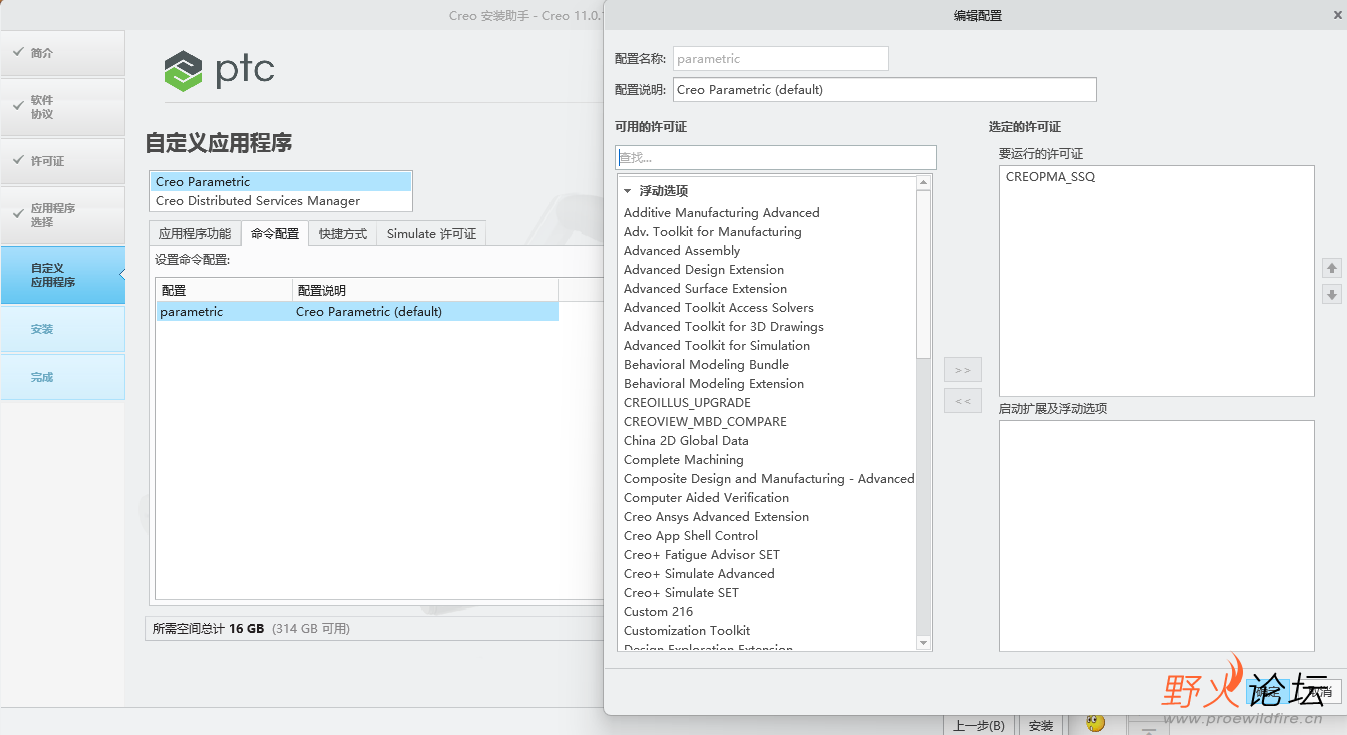
Task: Click the license list scrollbar up arrow
Action: [x=924, y=183]
